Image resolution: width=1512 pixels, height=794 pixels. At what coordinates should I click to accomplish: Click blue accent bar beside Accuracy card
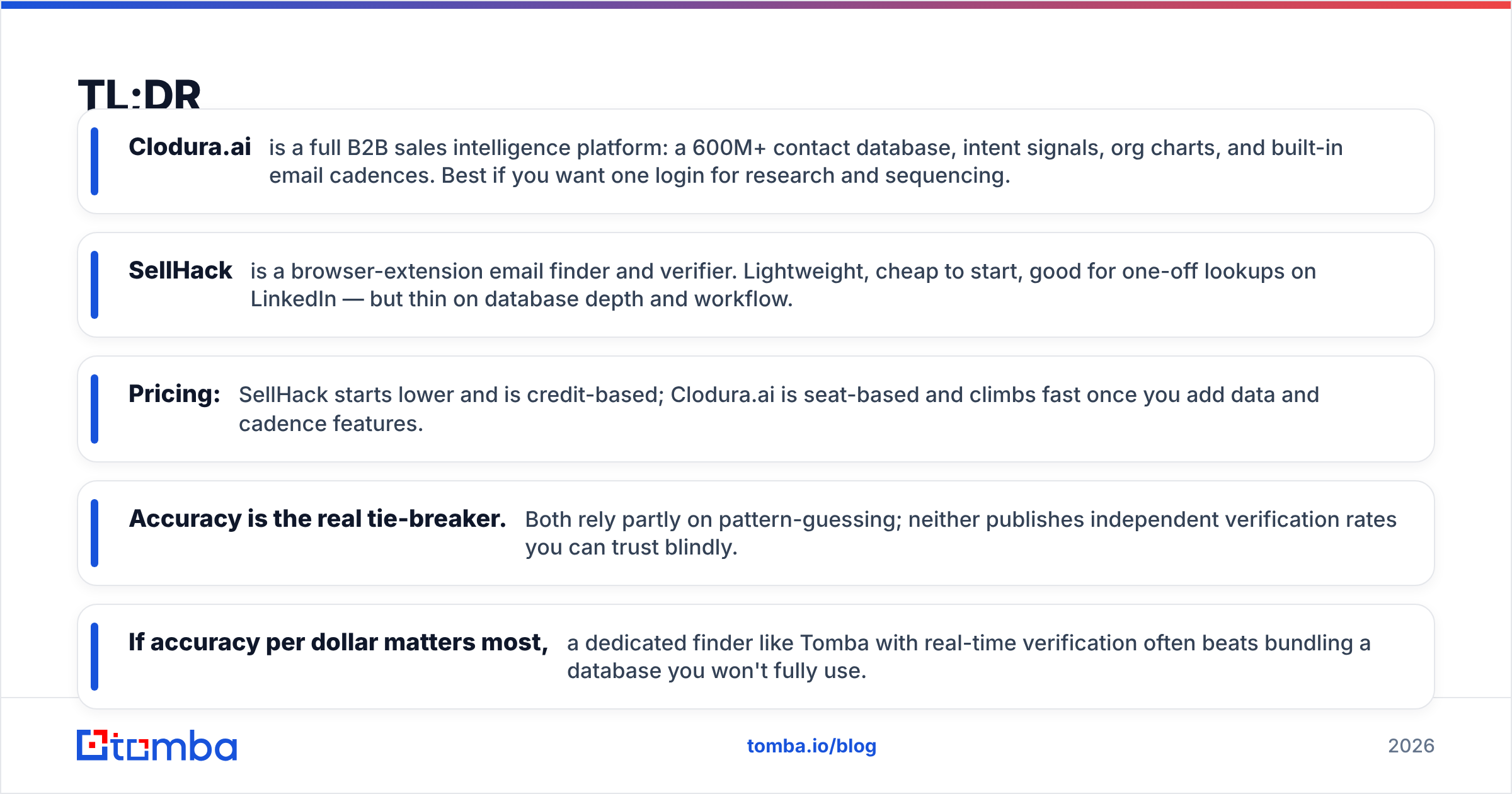94,533
